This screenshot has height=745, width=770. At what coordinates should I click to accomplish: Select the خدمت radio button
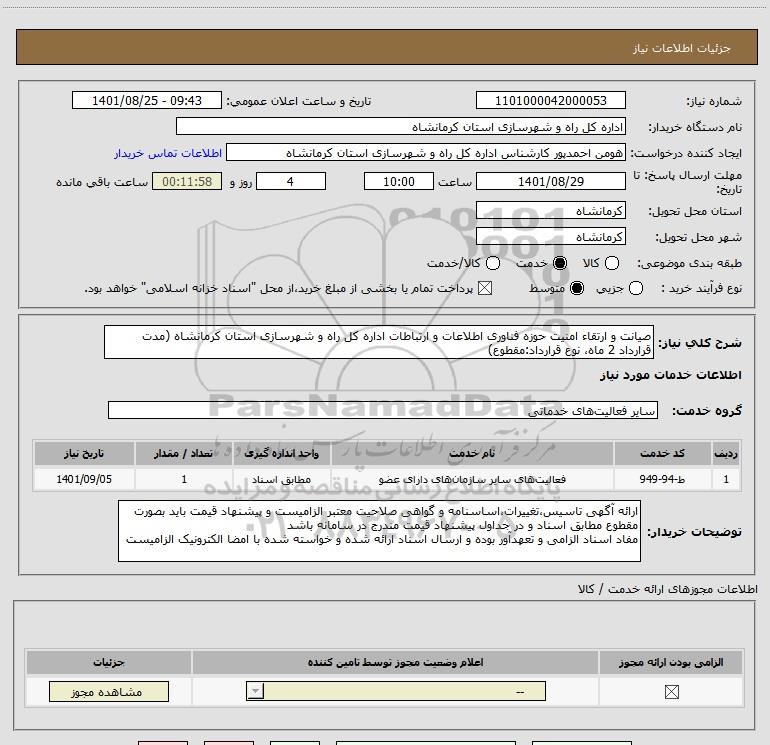click(560, 263)
